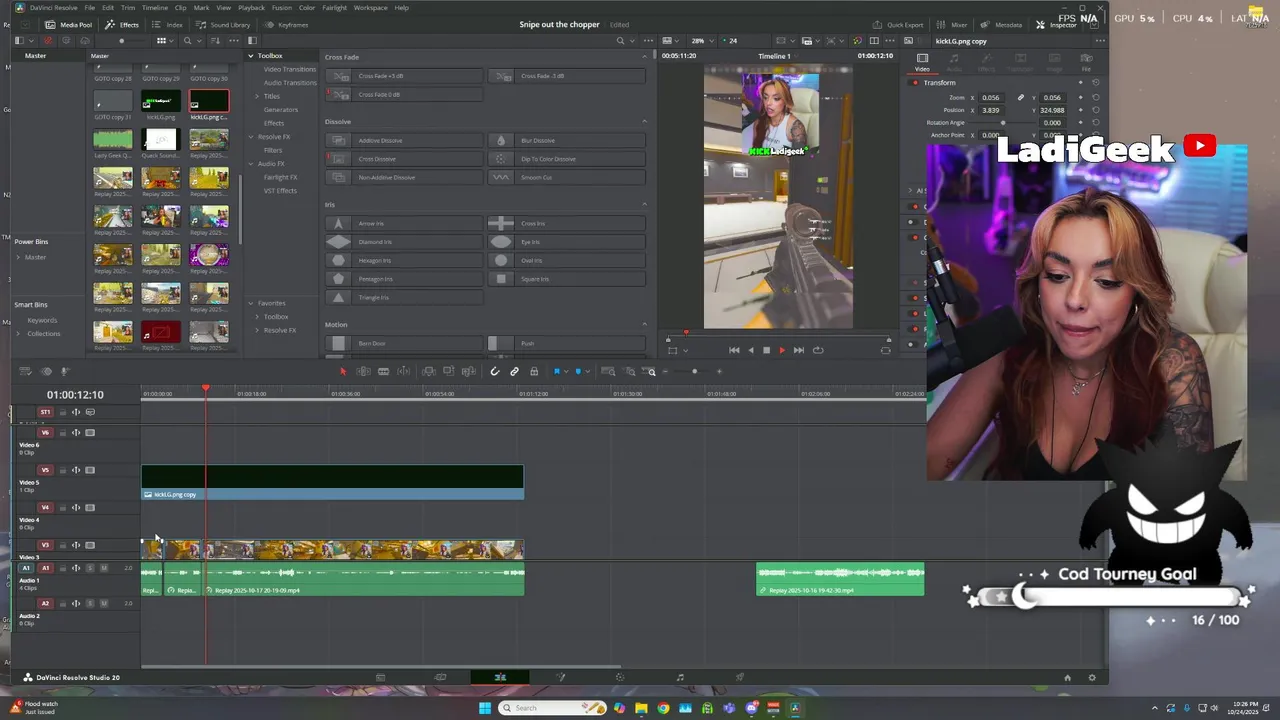The height and width of the screenshot is (720, 1280).
Task: Toggle timeline Snapping magnet icon
Action: coord(495,372)
